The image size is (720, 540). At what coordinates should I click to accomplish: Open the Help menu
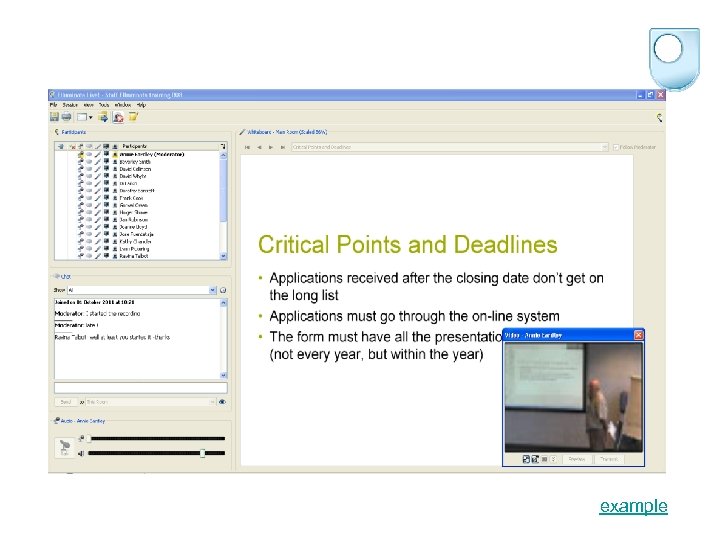click(141, 105)
